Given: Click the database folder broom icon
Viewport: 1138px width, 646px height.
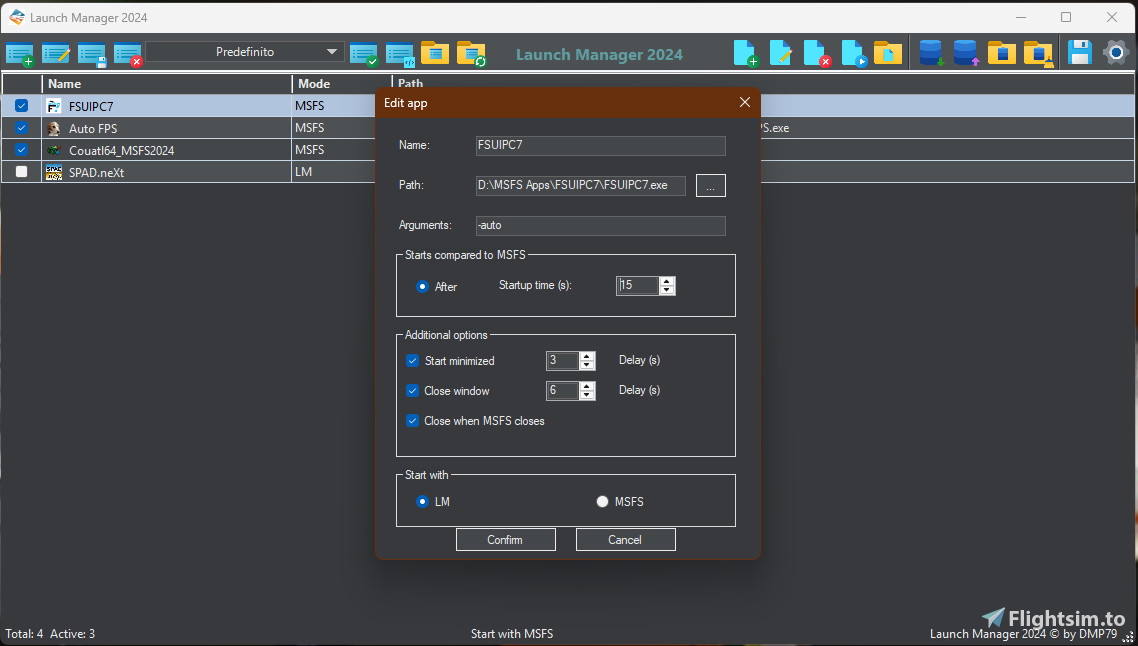Looking at the screenshot, I should tap(1039, 54).
